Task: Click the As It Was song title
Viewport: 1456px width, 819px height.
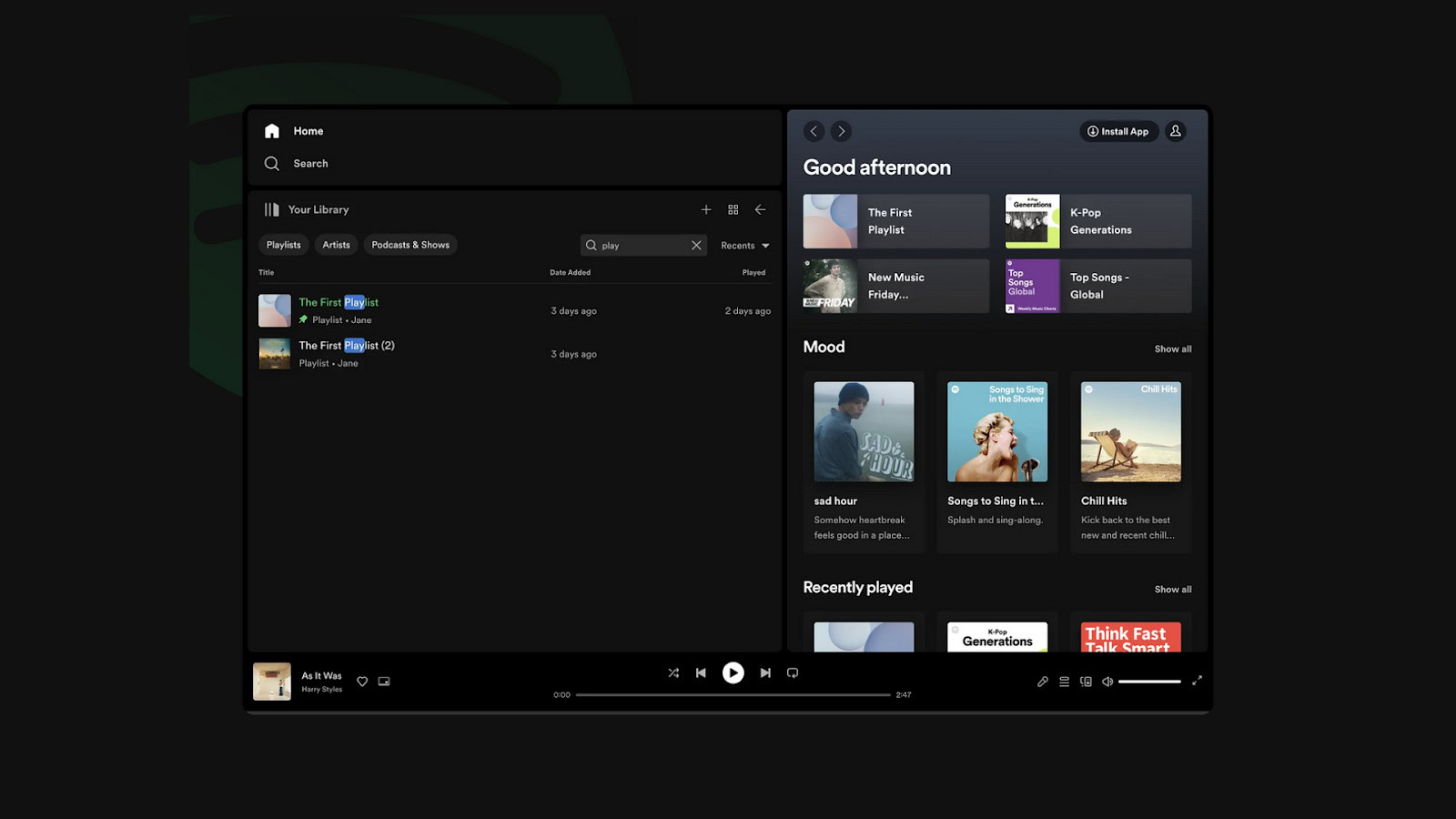Action: coord(321,675)
